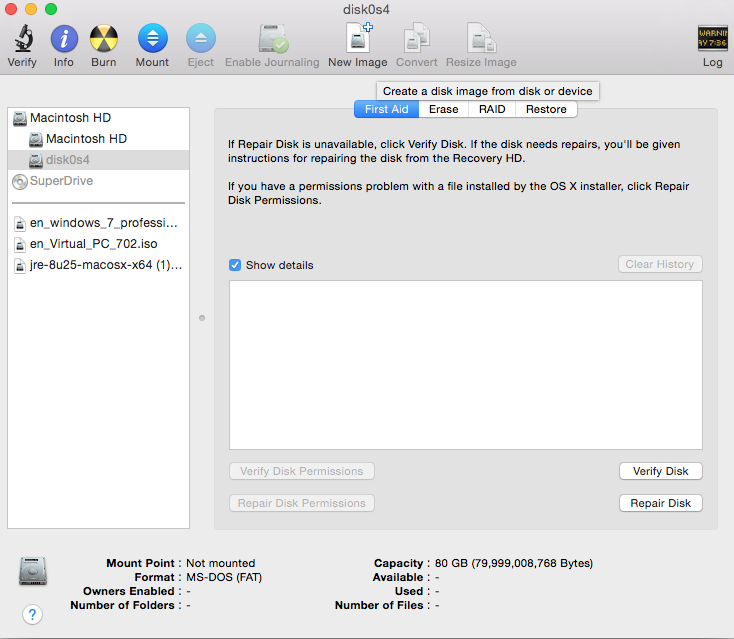Click the Resize Image toolbar icon
734x639 pixels.
click(481, 38)
